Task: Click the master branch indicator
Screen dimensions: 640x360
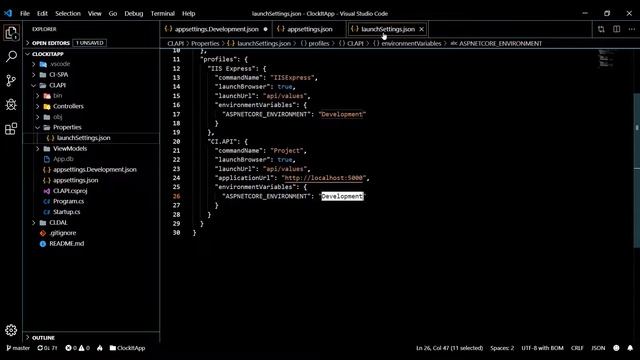Action: (18, 348)
